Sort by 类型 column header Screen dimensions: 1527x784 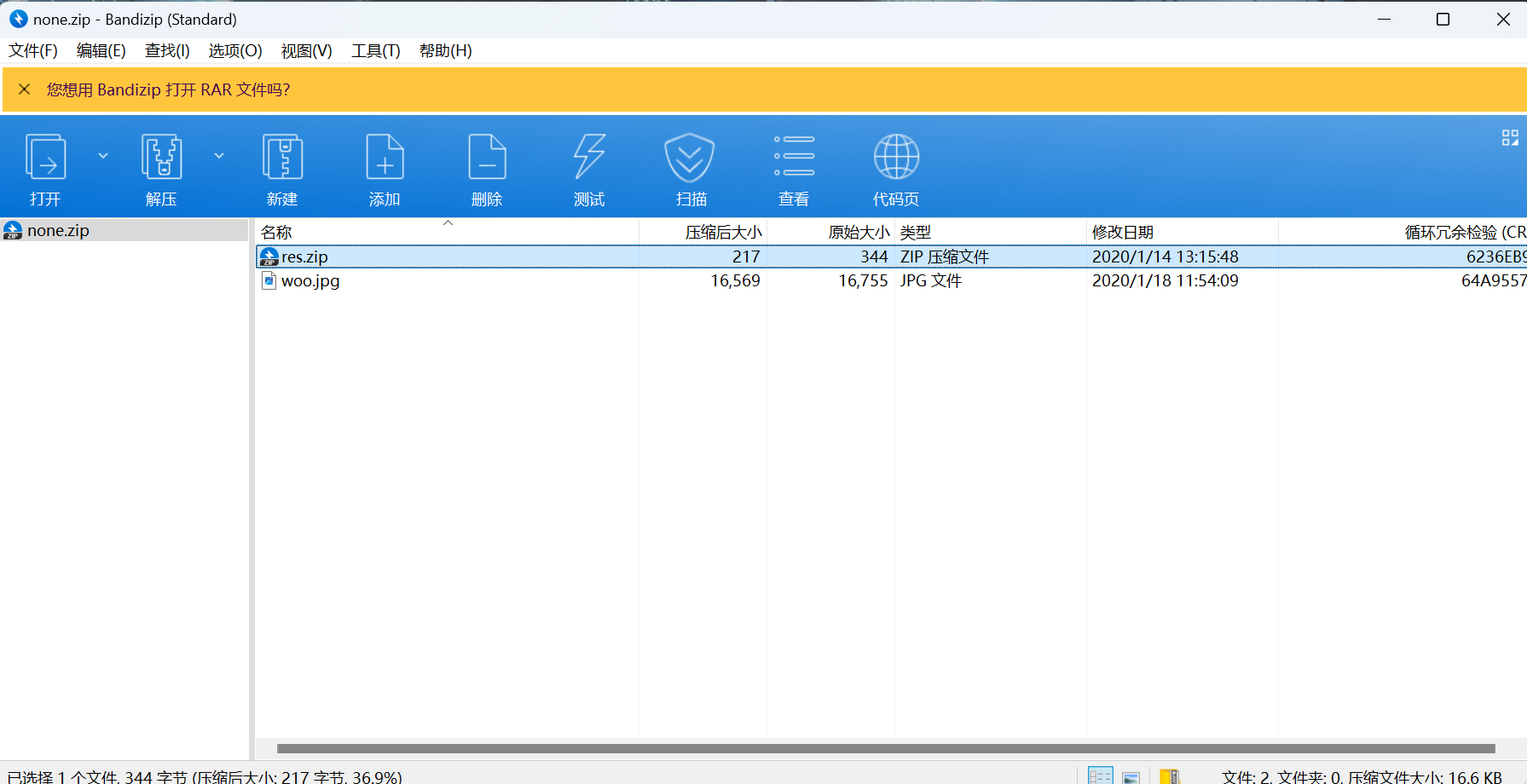990,232
